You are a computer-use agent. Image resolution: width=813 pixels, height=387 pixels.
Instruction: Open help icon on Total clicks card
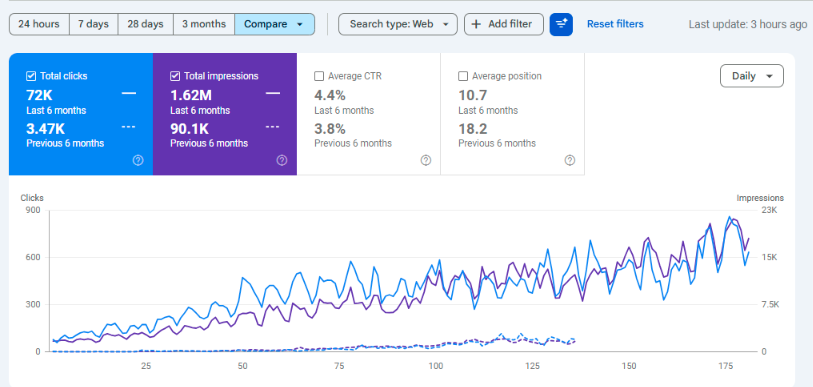point(138,160)
